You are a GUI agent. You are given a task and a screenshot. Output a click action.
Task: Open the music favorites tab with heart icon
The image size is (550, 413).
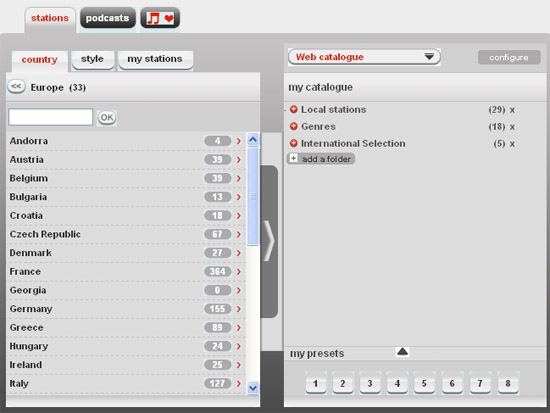160,18
